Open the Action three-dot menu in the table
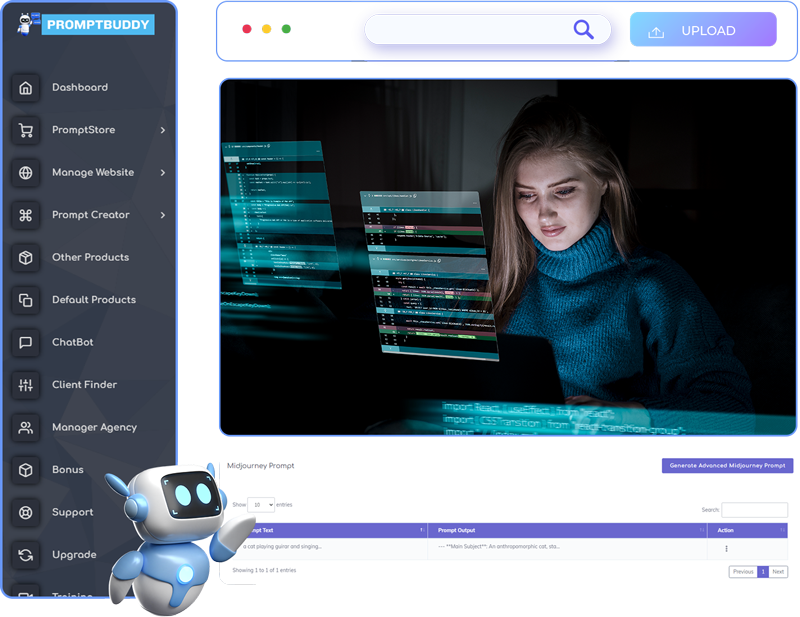Screen dimensions: 800x617 725,546
